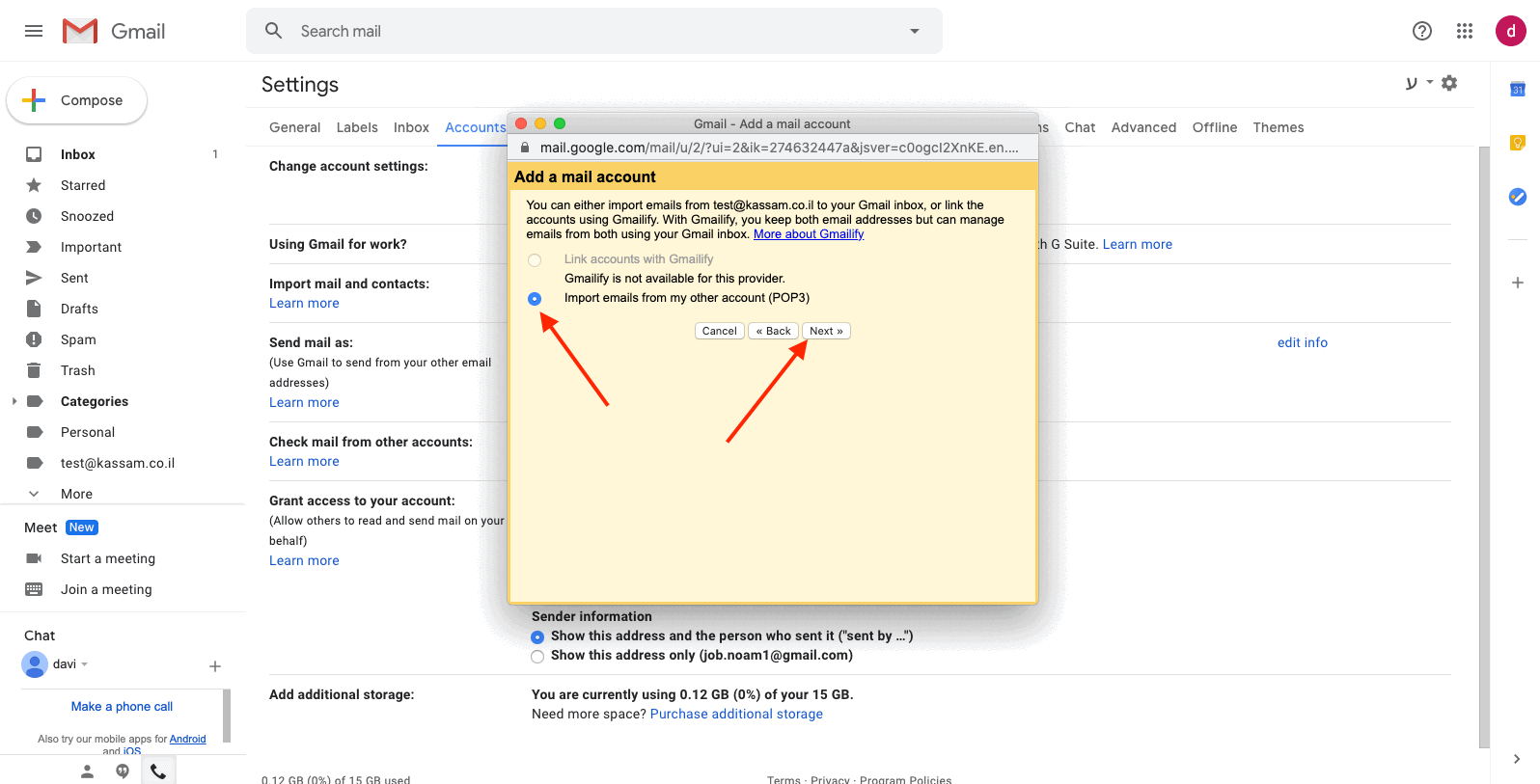1540x784 pixels.
Task: Switch to the Labels settings tab
Action: [357, 127]
